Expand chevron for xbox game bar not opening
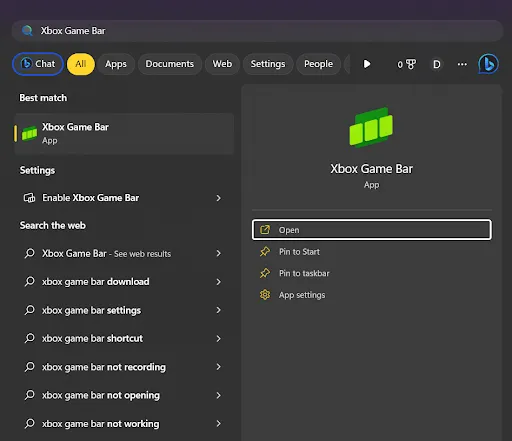Viewport: 512px width, 441px height. (x=218, y=395)
